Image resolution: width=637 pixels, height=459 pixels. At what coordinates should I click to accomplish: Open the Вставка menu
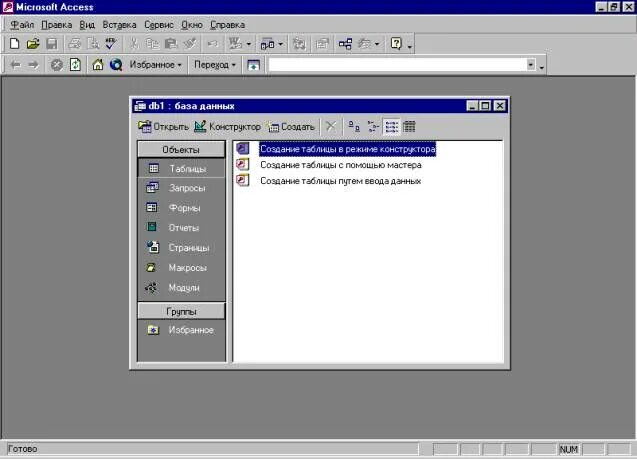[119, 25]
